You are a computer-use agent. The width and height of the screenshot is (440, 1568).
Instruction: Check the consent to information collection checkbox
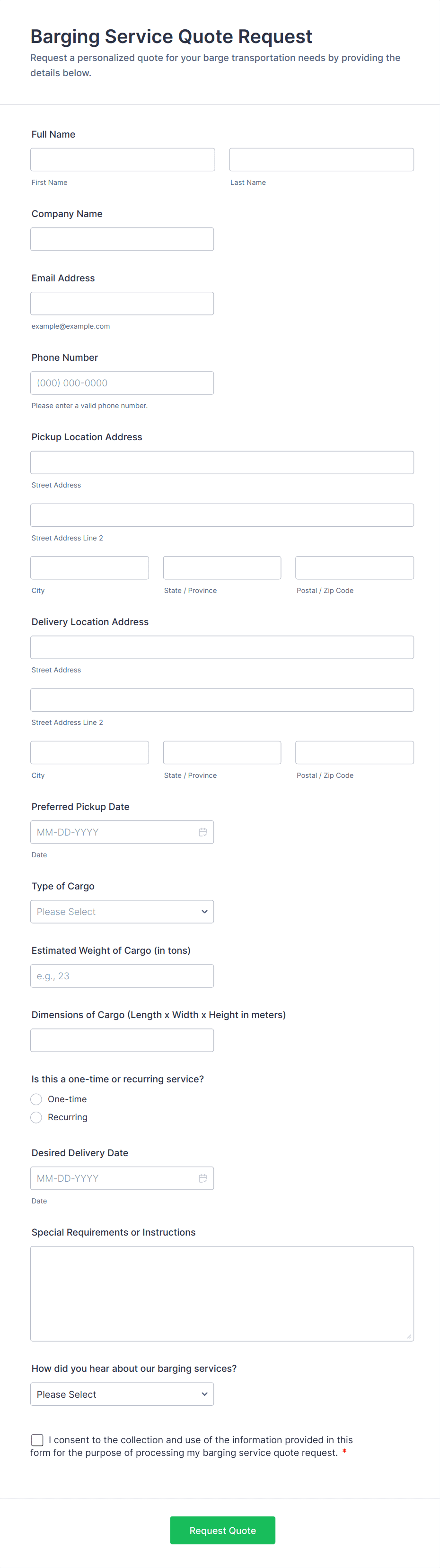37,1439
